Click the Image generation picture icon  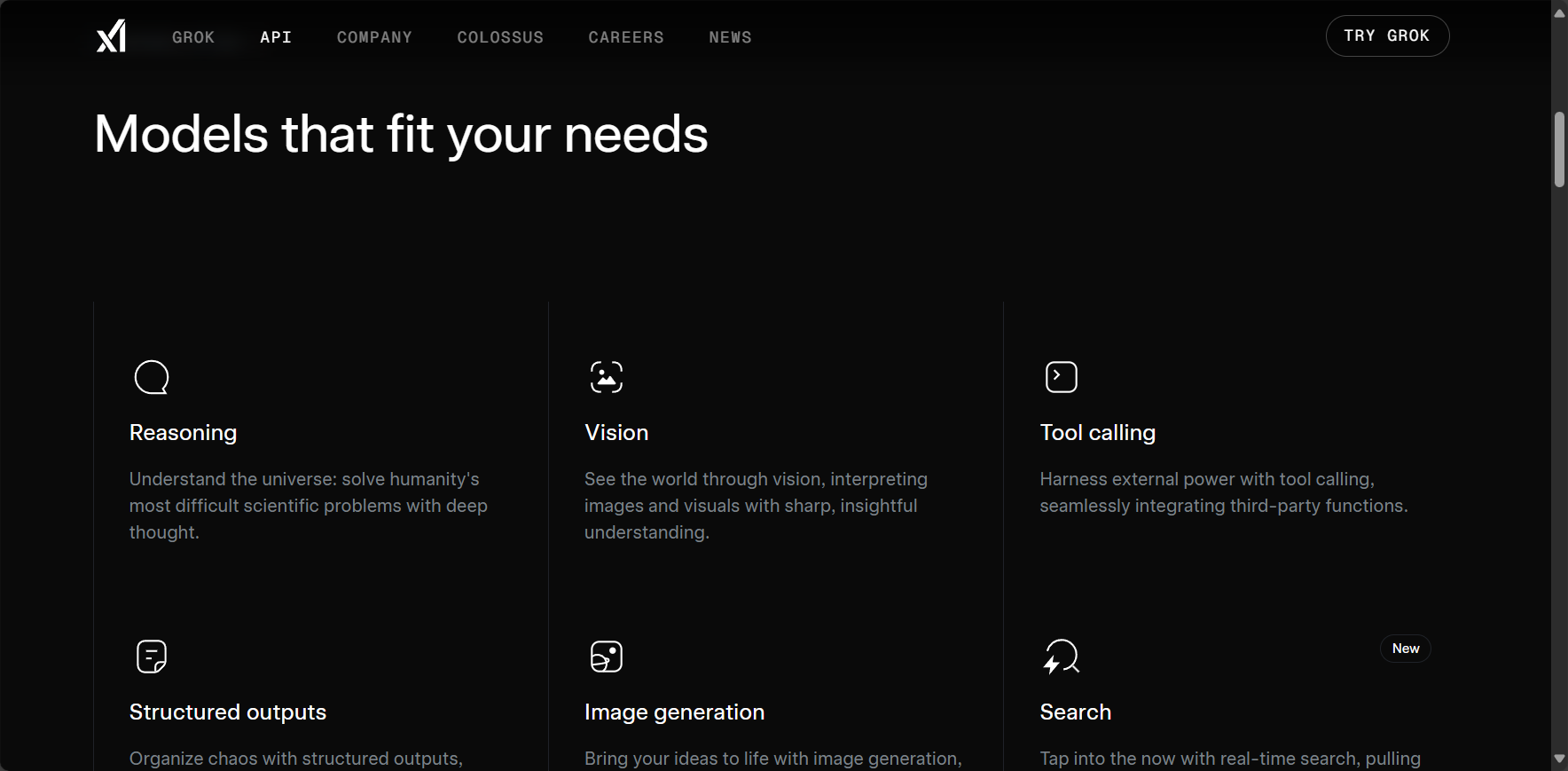(607, 657)
